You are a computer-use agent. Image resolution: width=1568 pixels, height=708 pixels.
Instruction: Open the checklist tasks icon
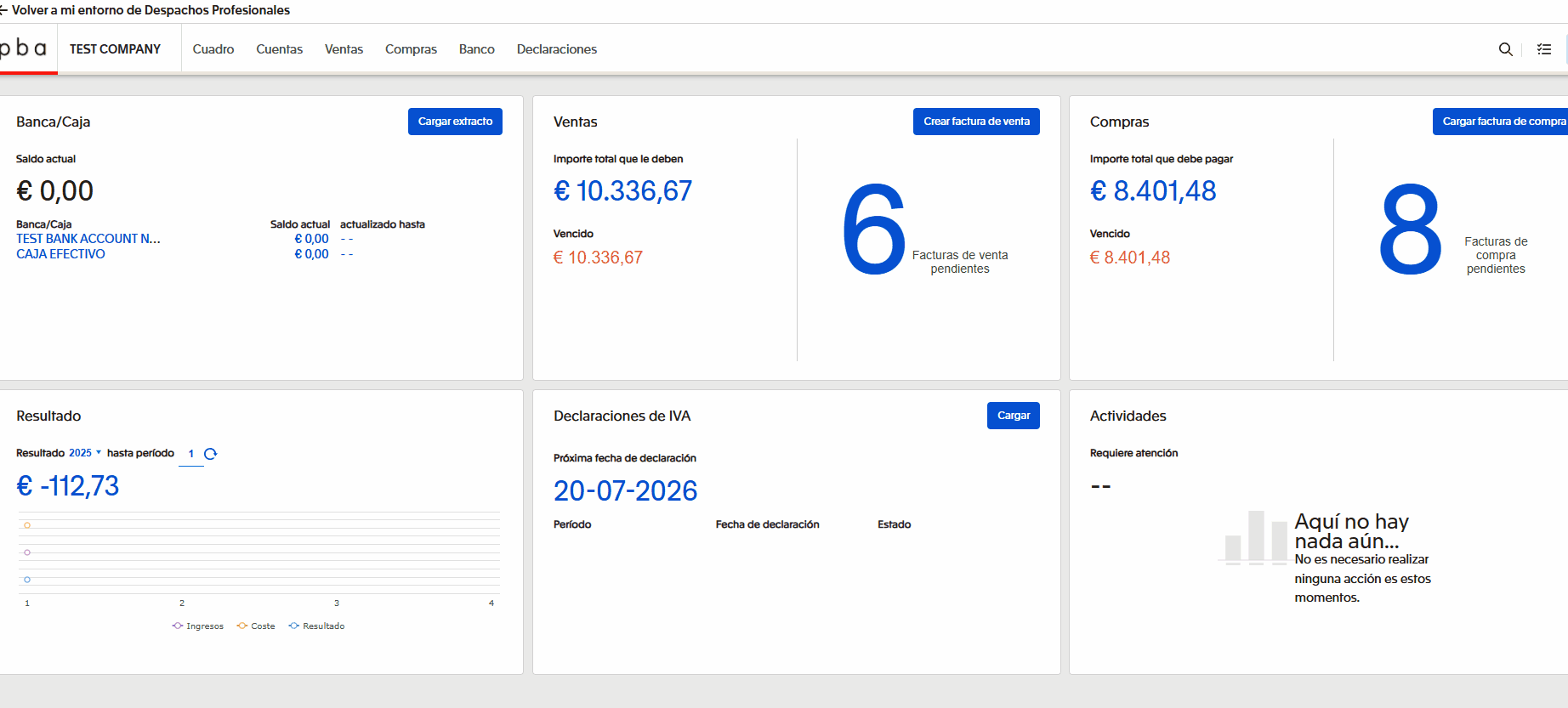[1544, 49]
